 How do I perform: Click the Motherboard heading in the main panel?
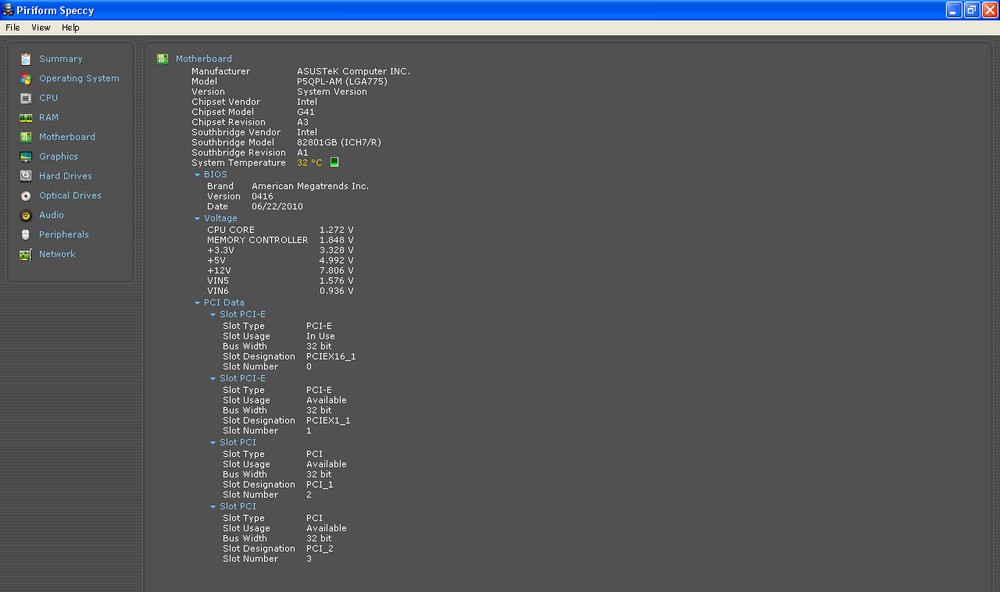click(204, 59)
